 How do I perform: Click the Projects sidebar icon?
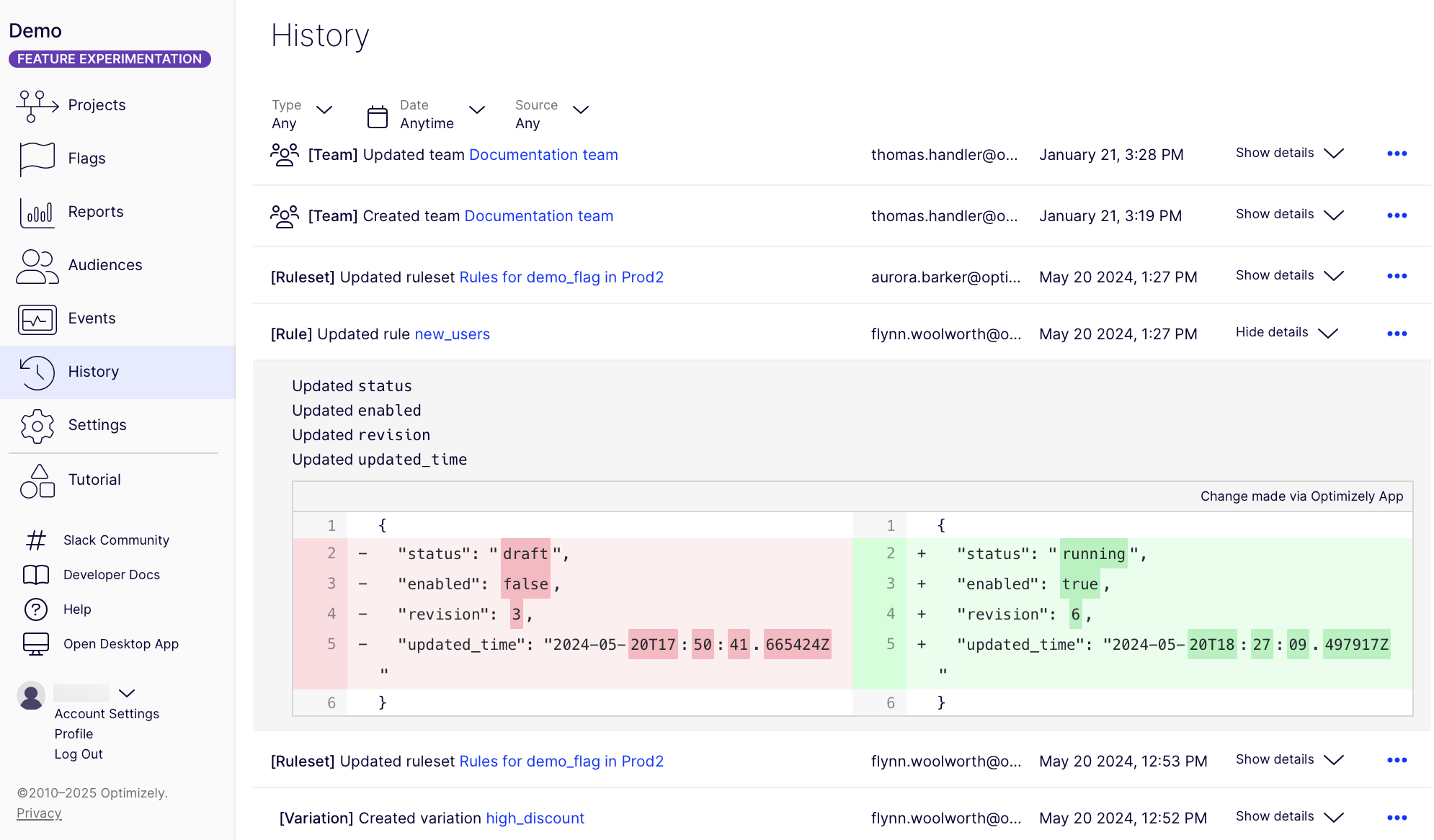(x=37, y=106)
